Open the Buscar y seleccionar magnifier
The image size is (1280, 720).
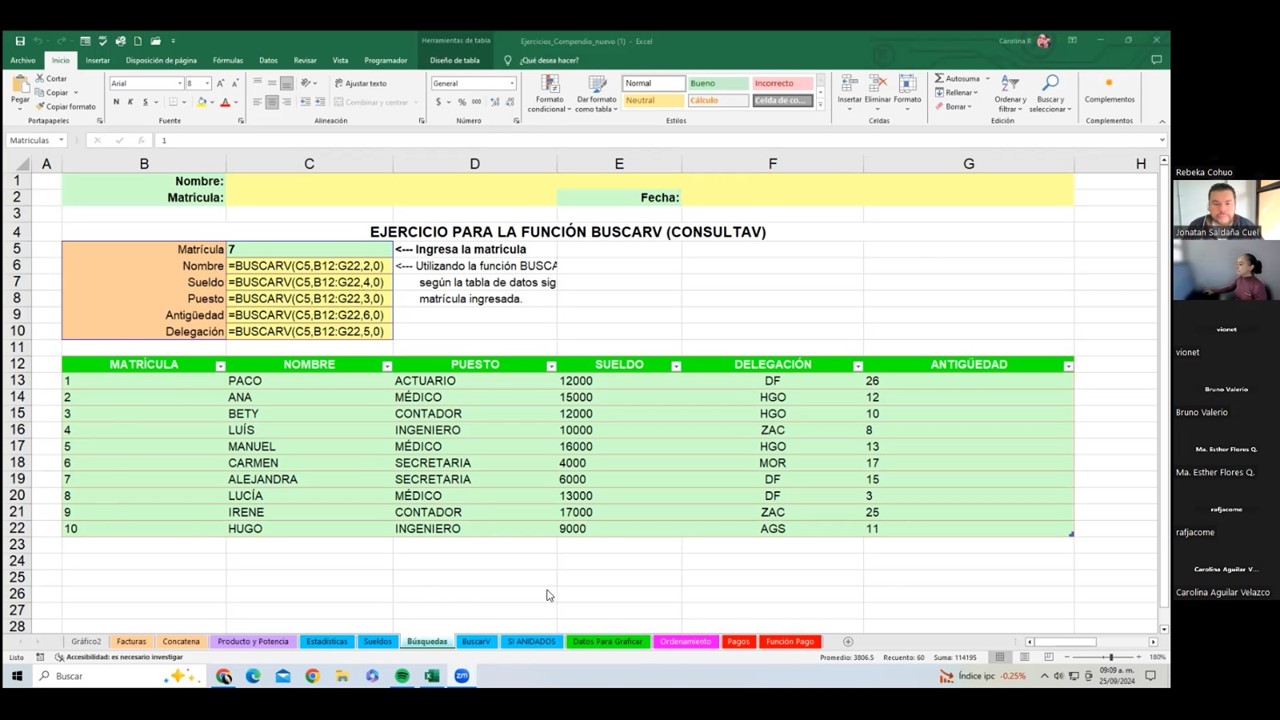[1050, 91]
